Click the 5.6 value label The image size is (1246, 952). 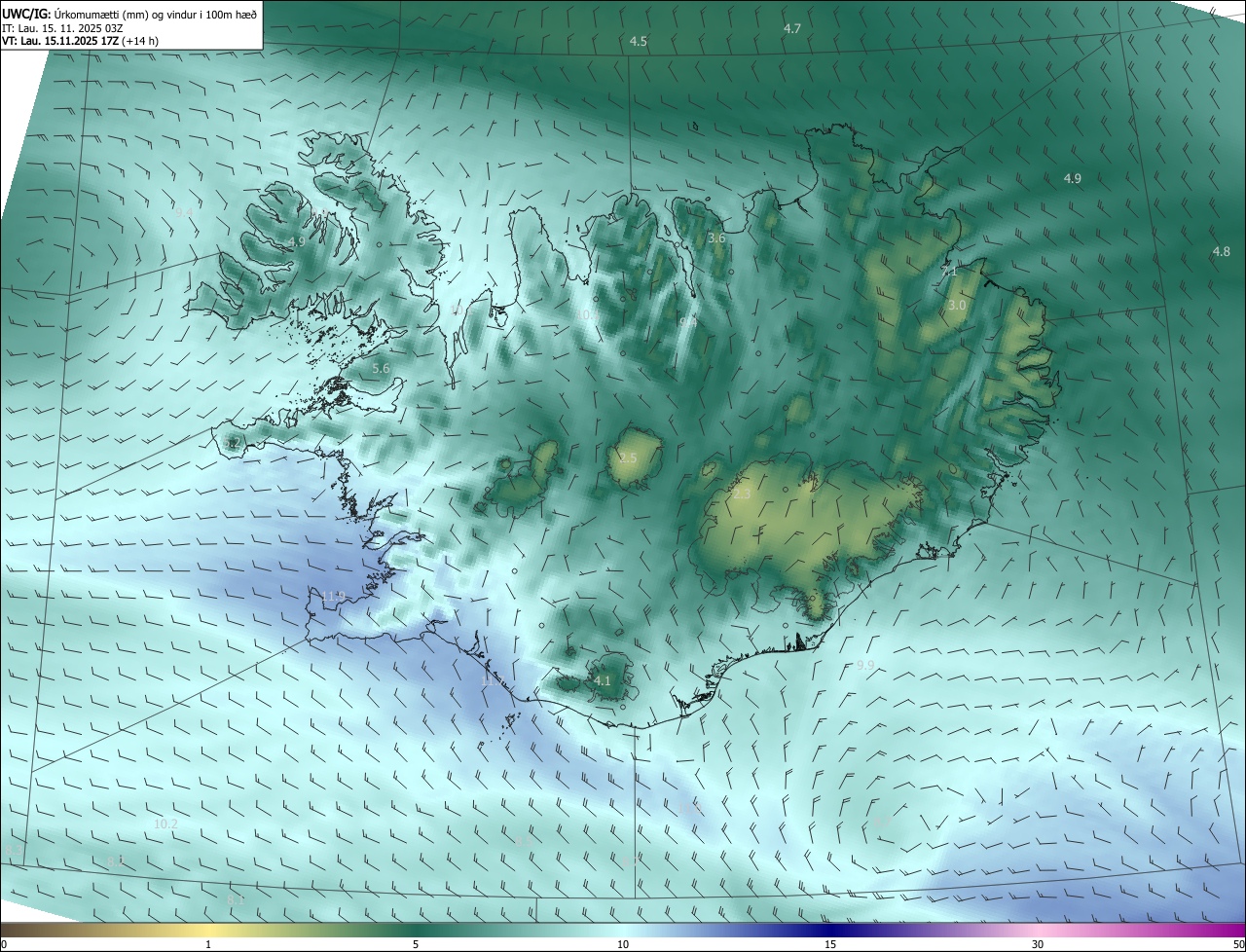tap(381, 369)
